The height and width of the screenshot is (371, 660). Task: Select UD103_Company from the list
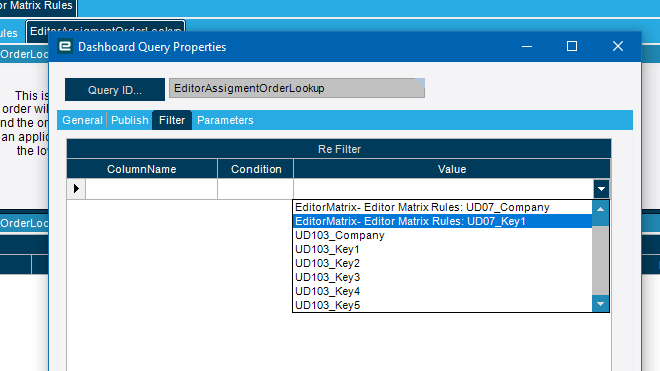coord(443,235)
